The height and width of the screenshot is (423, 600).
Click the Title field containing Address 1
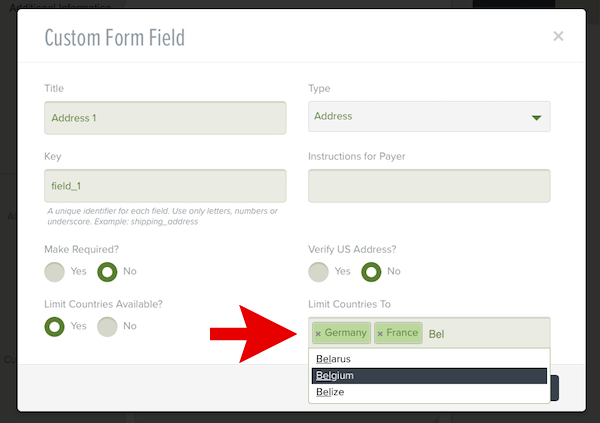pyautogui.click(x=165, y=117)
